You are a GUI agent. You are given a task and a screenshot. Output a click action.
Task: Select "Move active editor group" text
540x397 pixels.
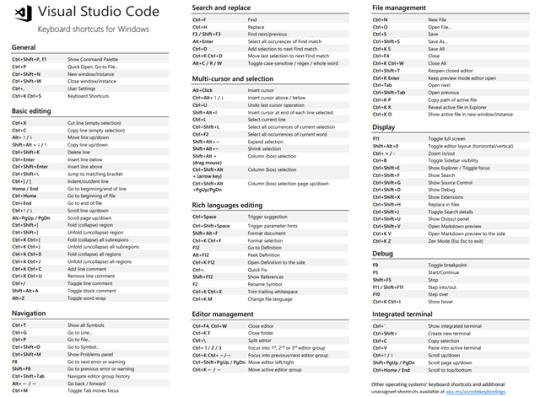[x=275, y=370]
